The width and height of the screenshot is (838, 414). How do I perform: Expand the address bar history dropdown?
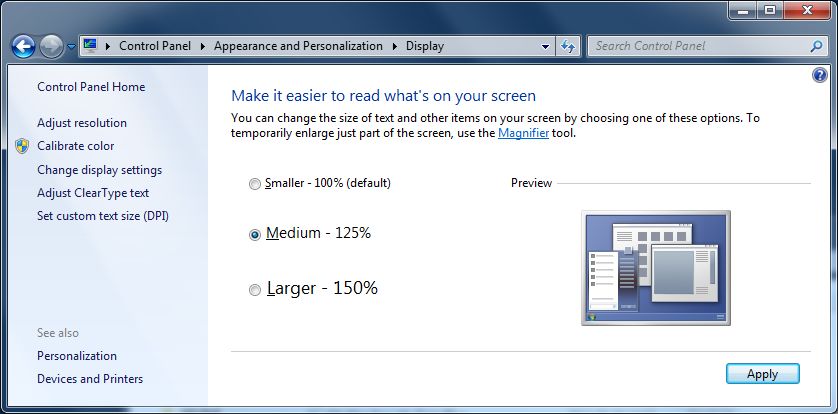coord(545,46)
